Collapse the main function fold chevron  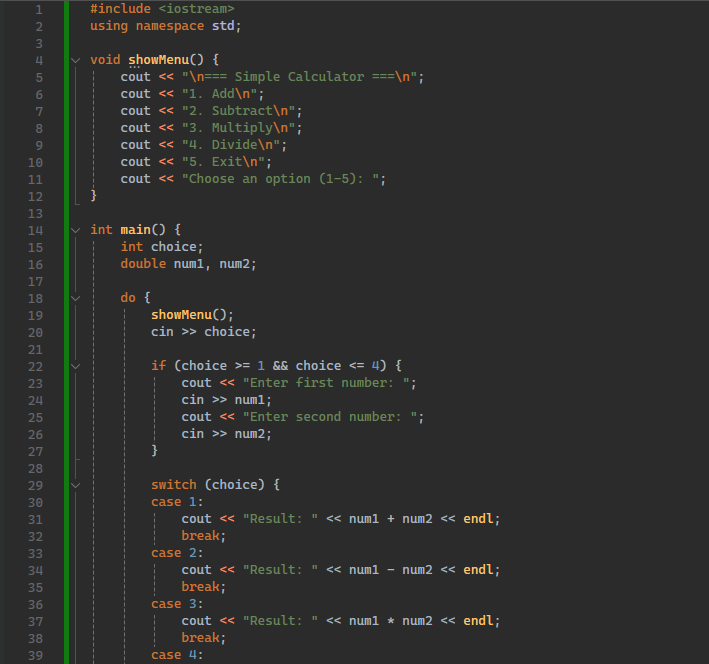(76, 230)
